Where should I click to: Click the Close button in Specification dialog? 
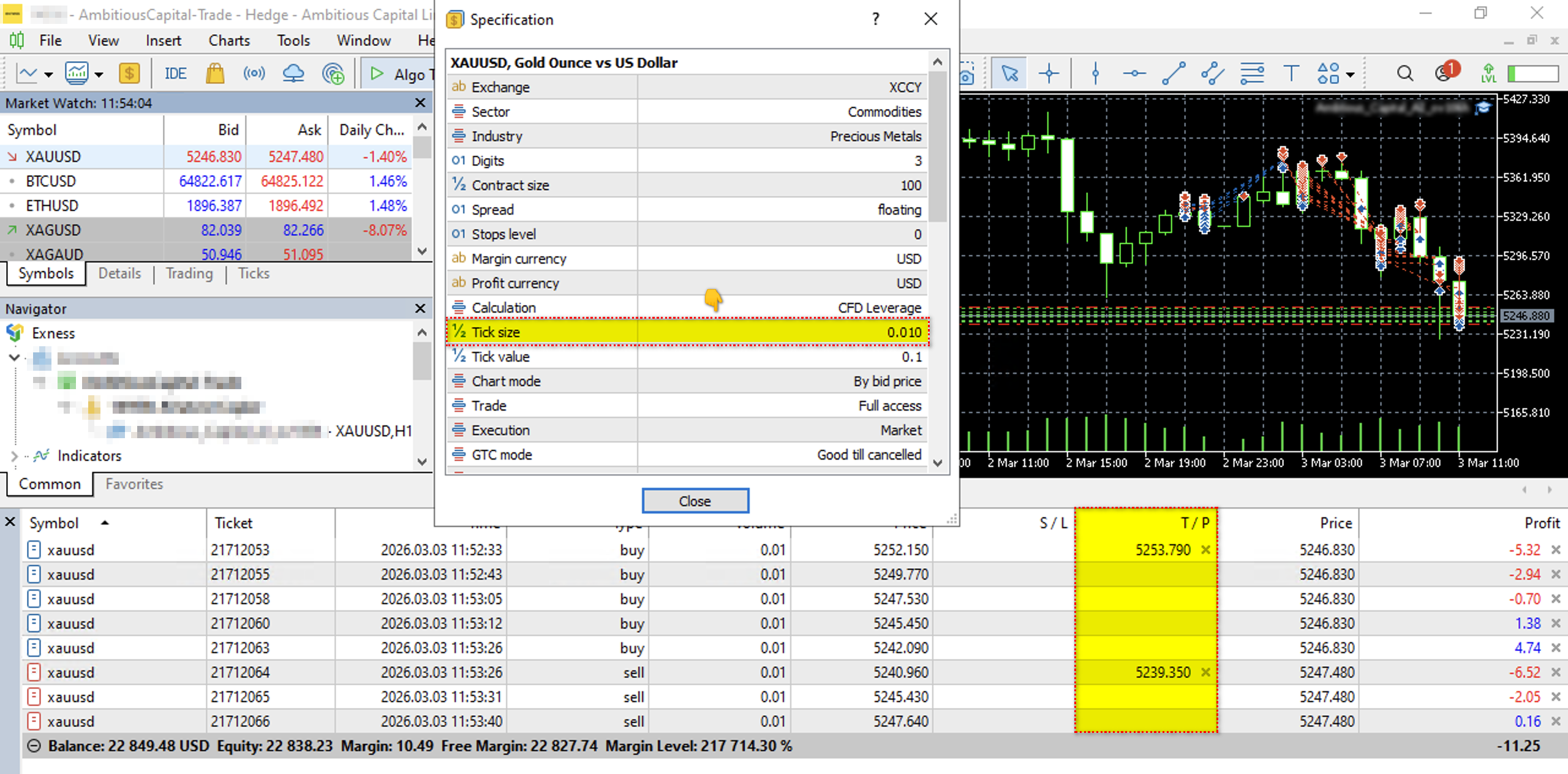point(695,501)
